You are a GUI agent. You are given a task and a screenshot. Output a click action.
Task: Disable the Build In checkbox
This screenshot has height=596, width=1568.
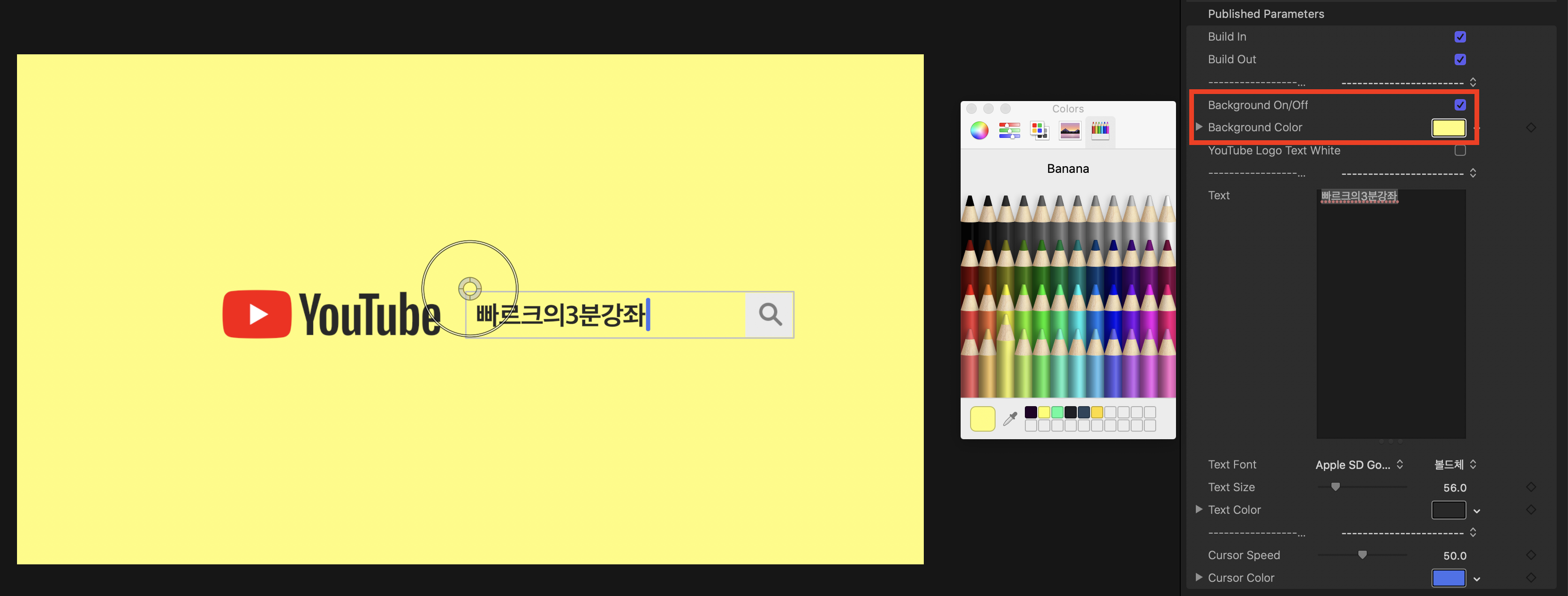click(x=1460, y=37)
